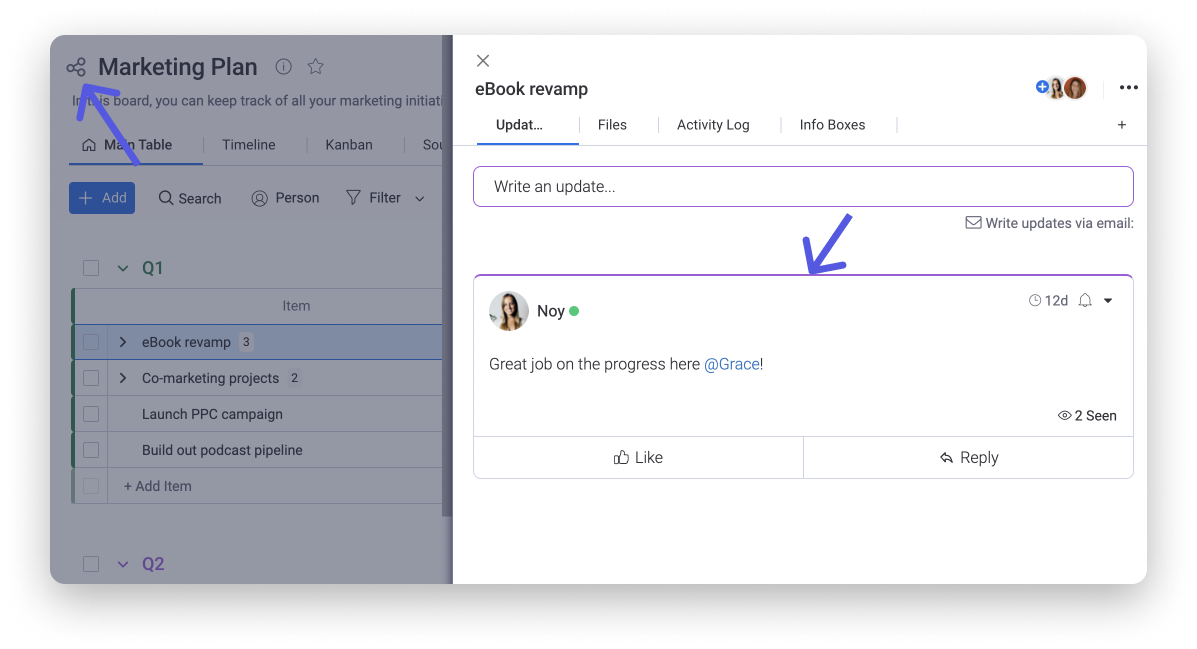1197x649 pixels.
Task: Click the share icon beside Marketing Plan
Action: pos(76,67)
